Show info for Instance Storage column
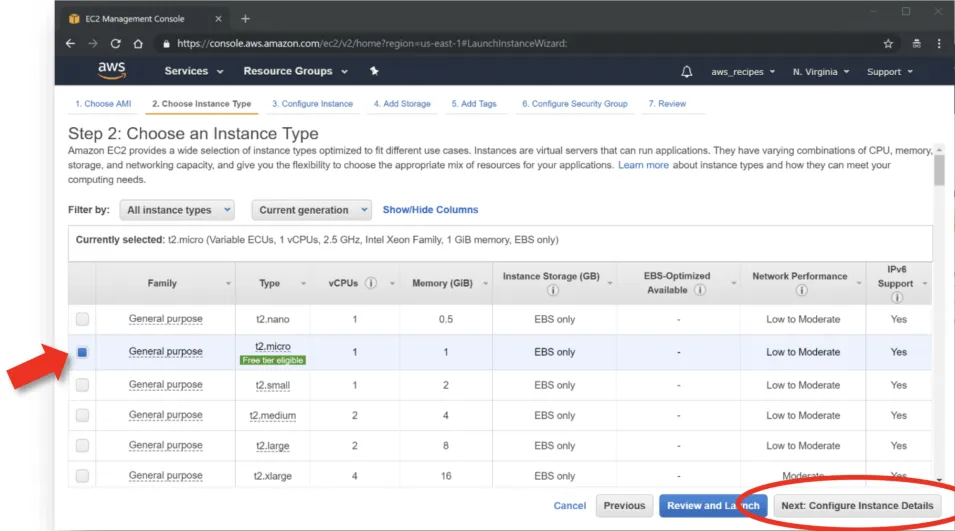Image resolution: width=955 pixels, height=531 pixels. 552,290
